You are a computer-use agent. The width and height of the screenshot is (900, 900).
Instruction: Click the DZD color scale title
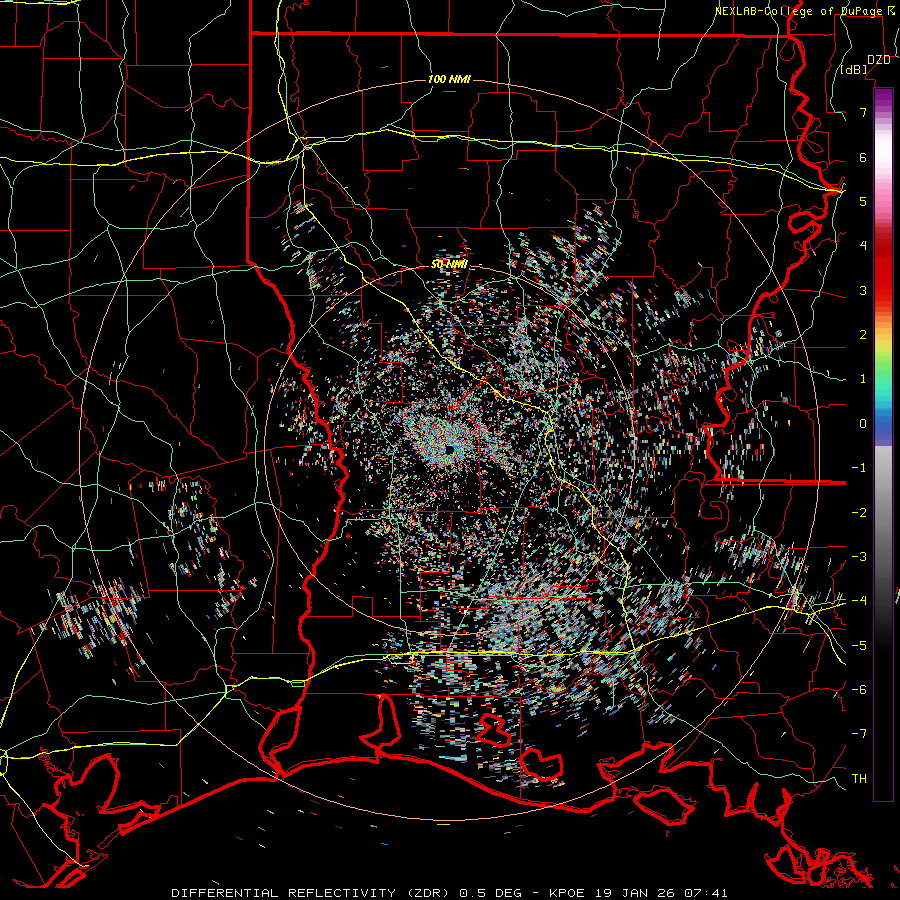point(879,60)
